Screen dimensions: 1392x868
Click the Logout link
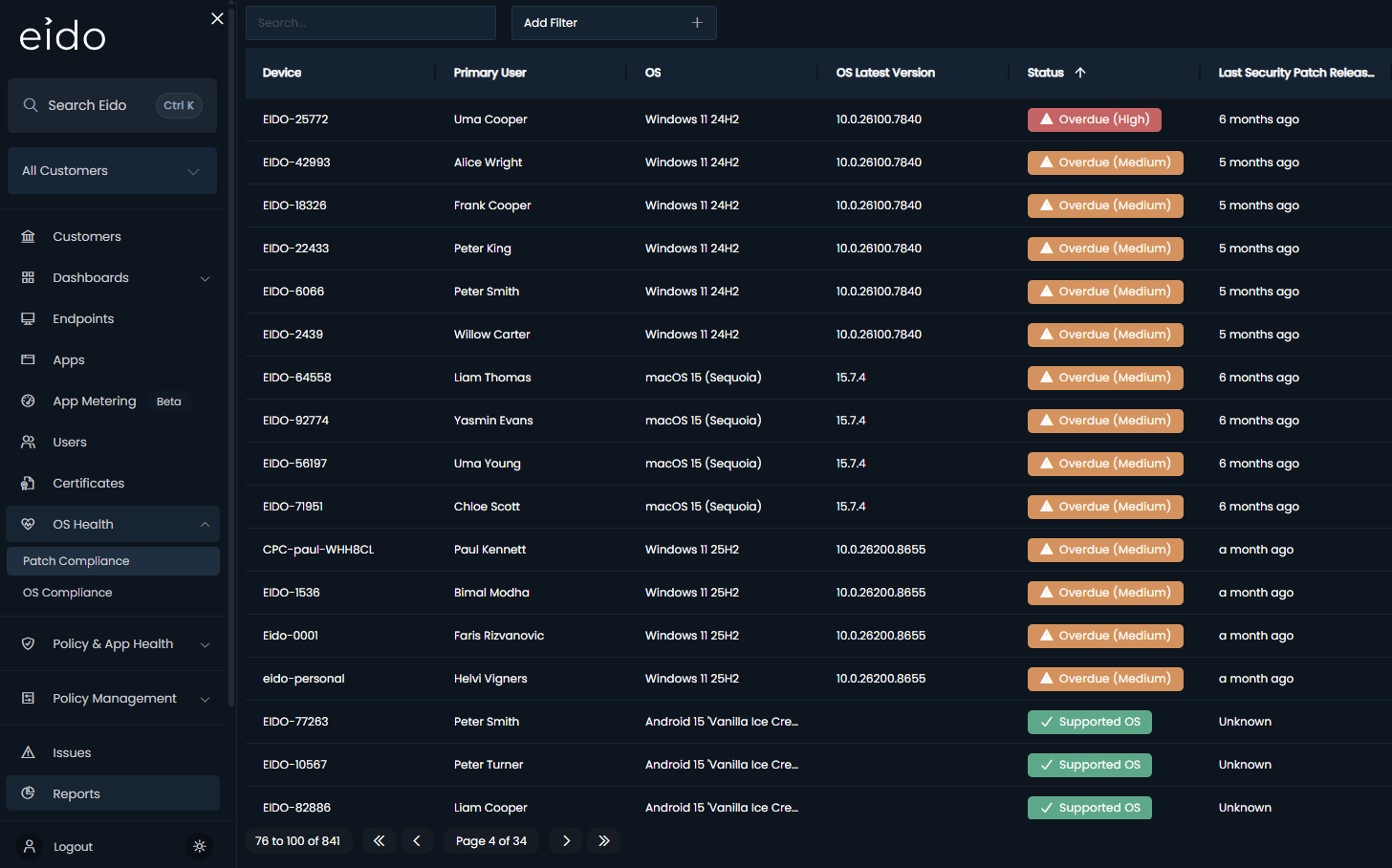pyautogui.click(x=73, y=847)
